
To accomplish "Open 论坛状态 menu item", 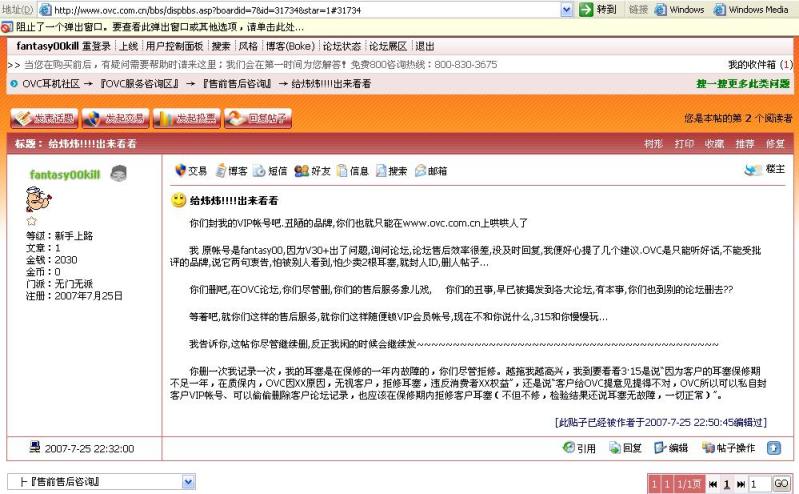I will 341,46.
